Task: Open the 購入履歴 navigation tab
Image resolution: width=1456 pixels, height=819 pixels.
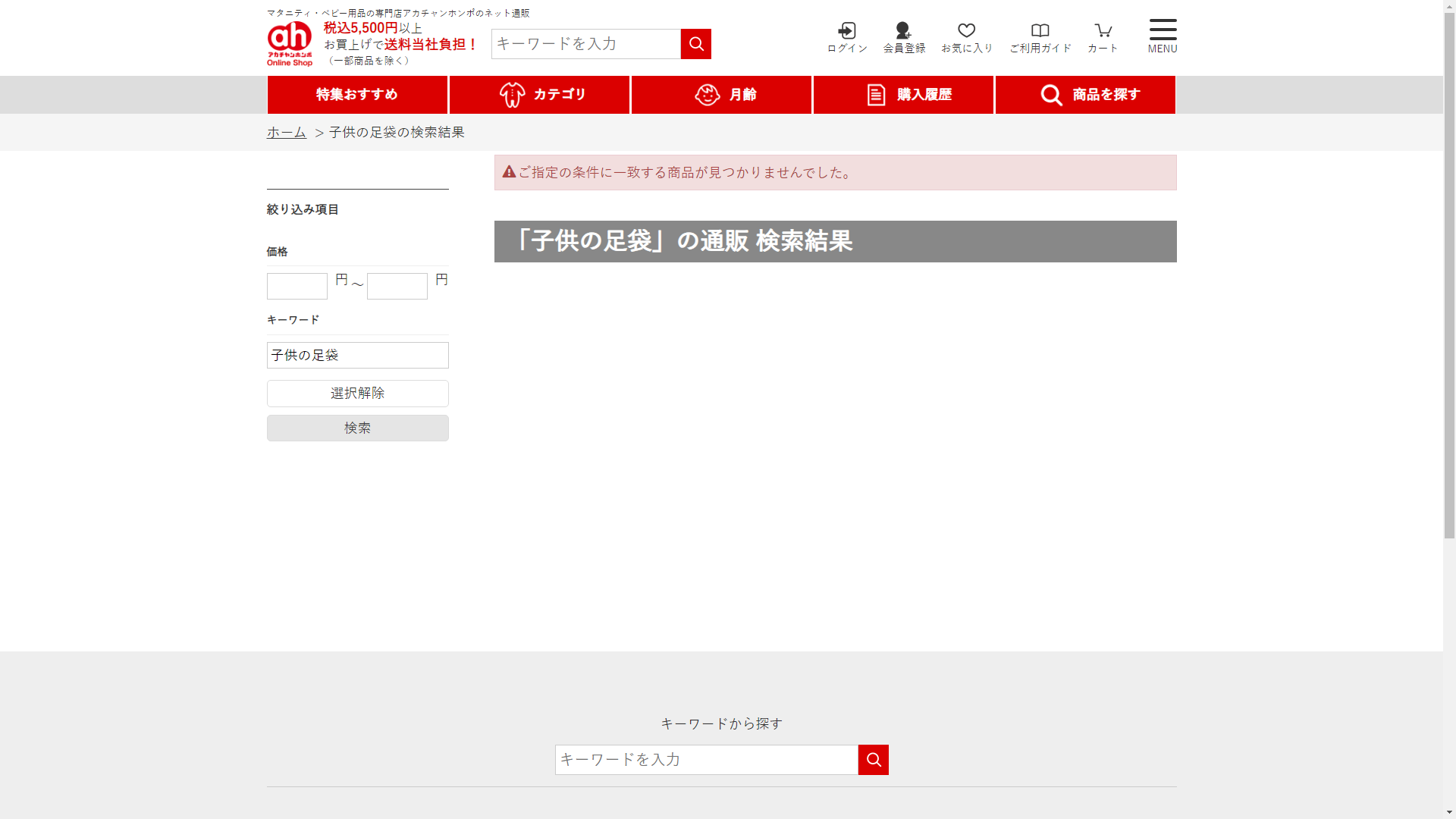Action: tap(903, 95)
